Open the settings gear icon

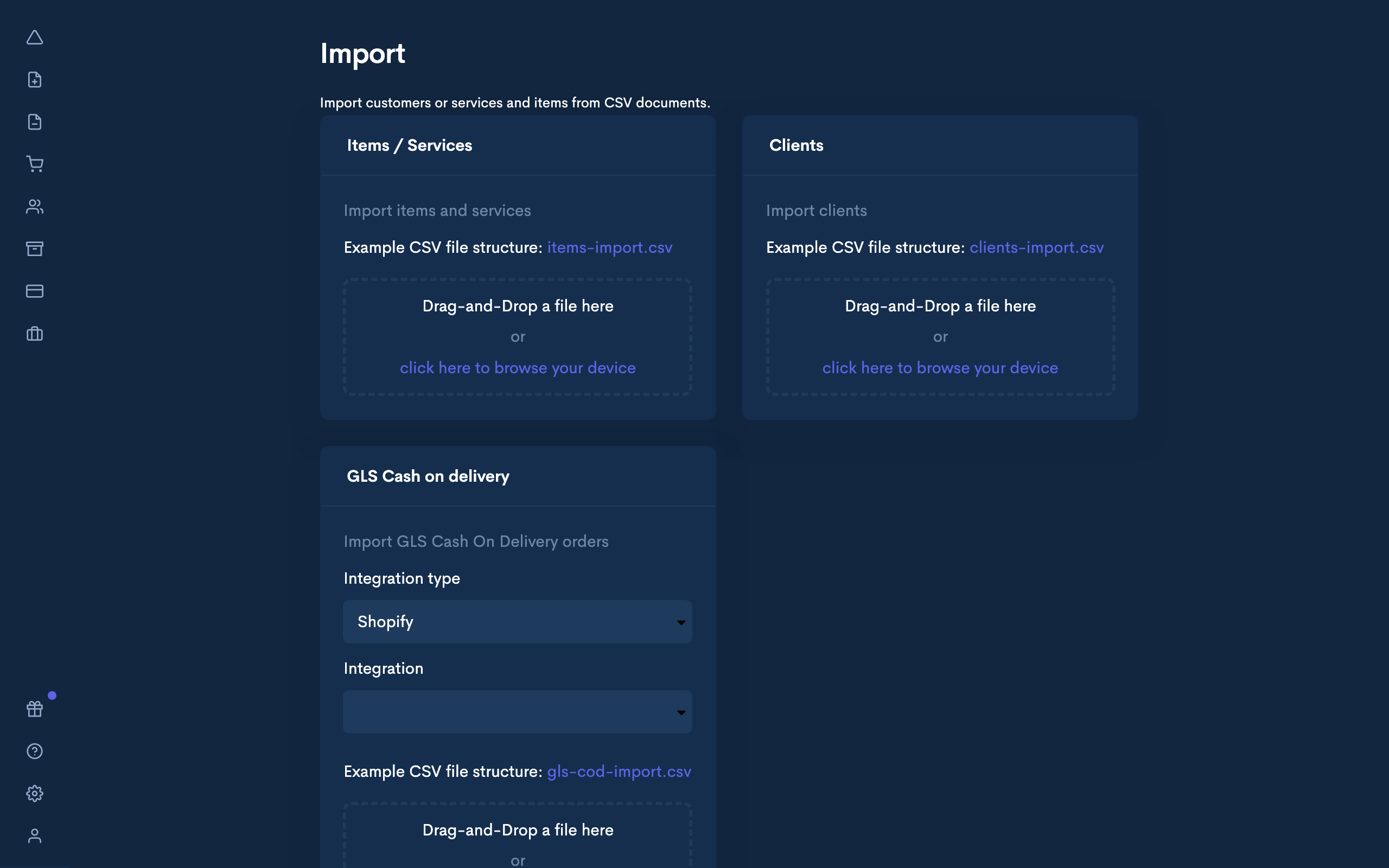pos(34,793)
